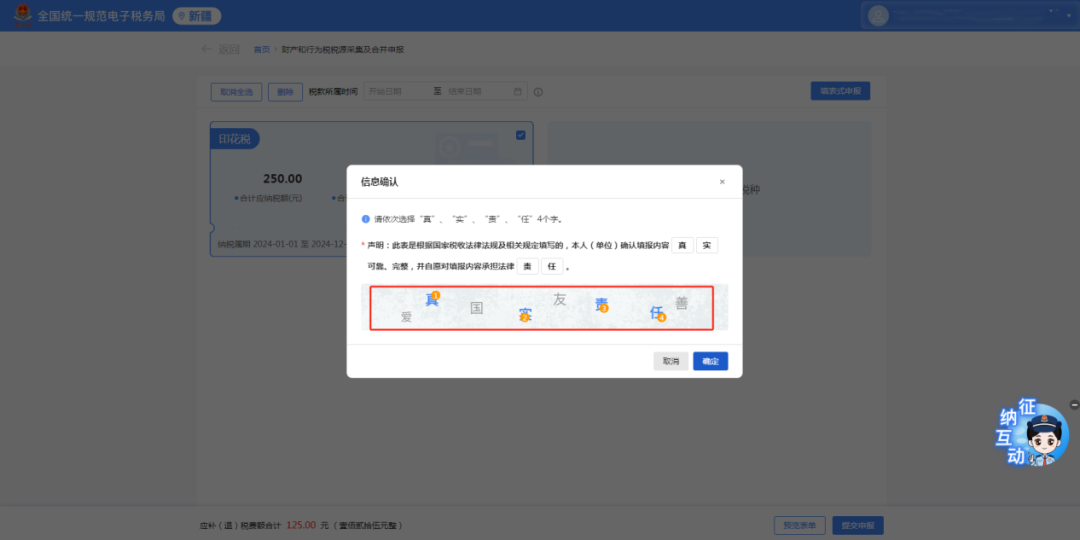
Task: Open the 新疆 region selector
Action: point(196,16)
